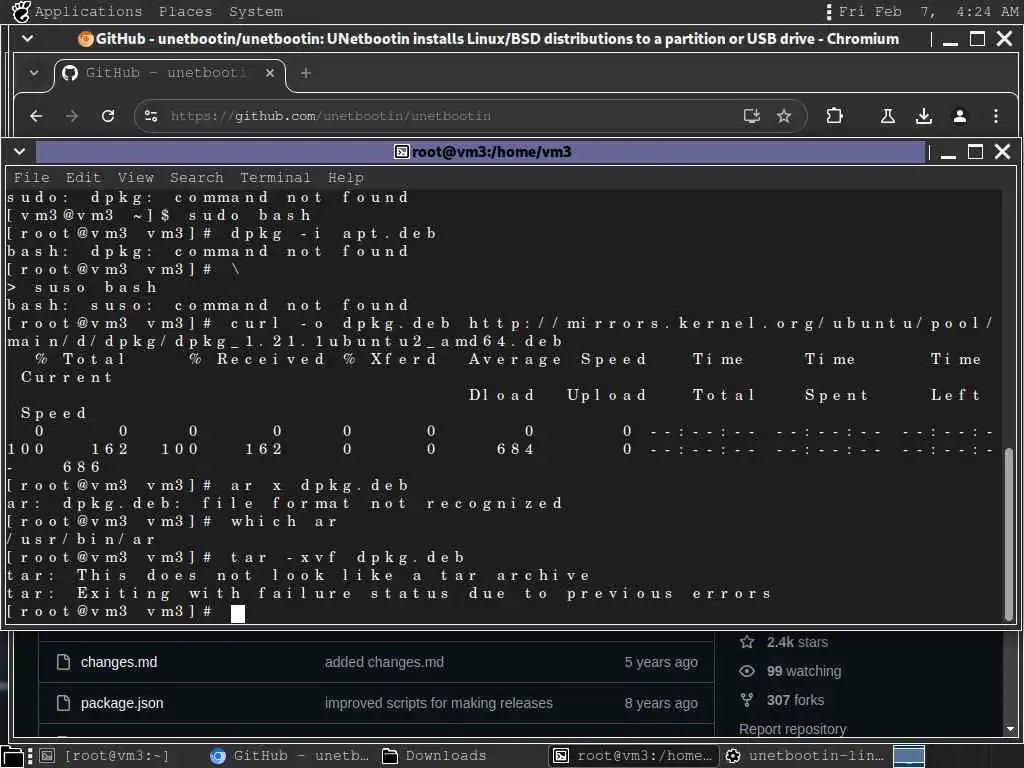Open Chromium three-dot menu
This screenshot has width=1024, height=768.
tap(995, 116)
